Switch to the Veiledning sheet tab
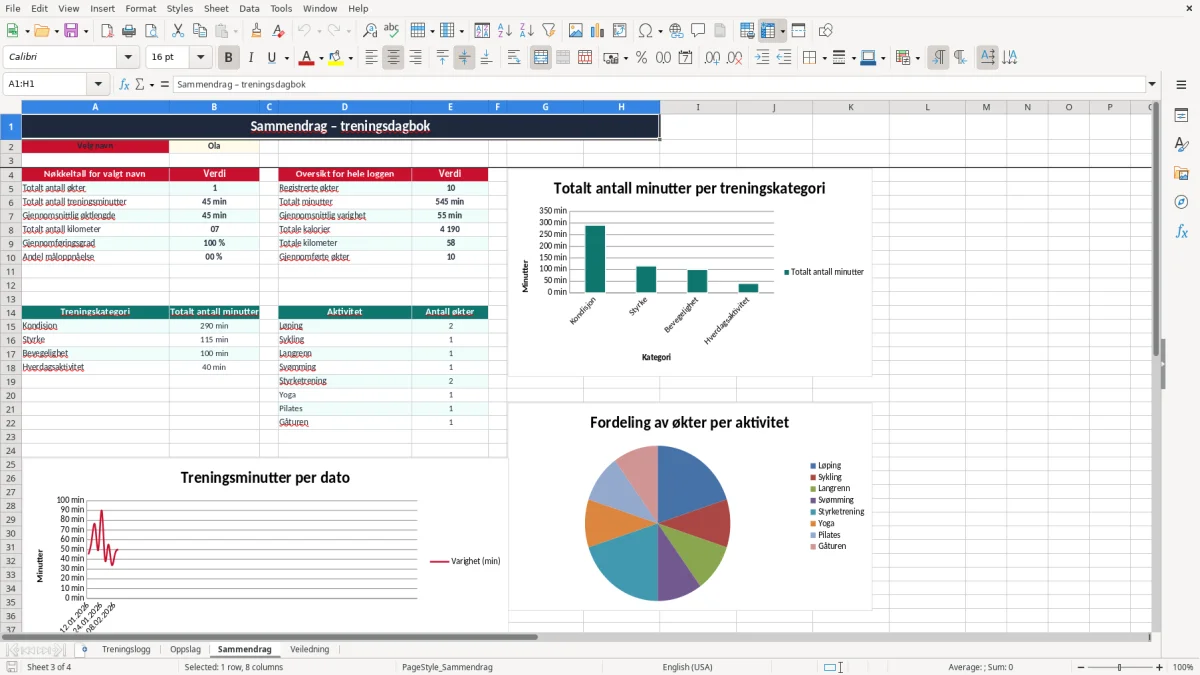 point(309,649)
